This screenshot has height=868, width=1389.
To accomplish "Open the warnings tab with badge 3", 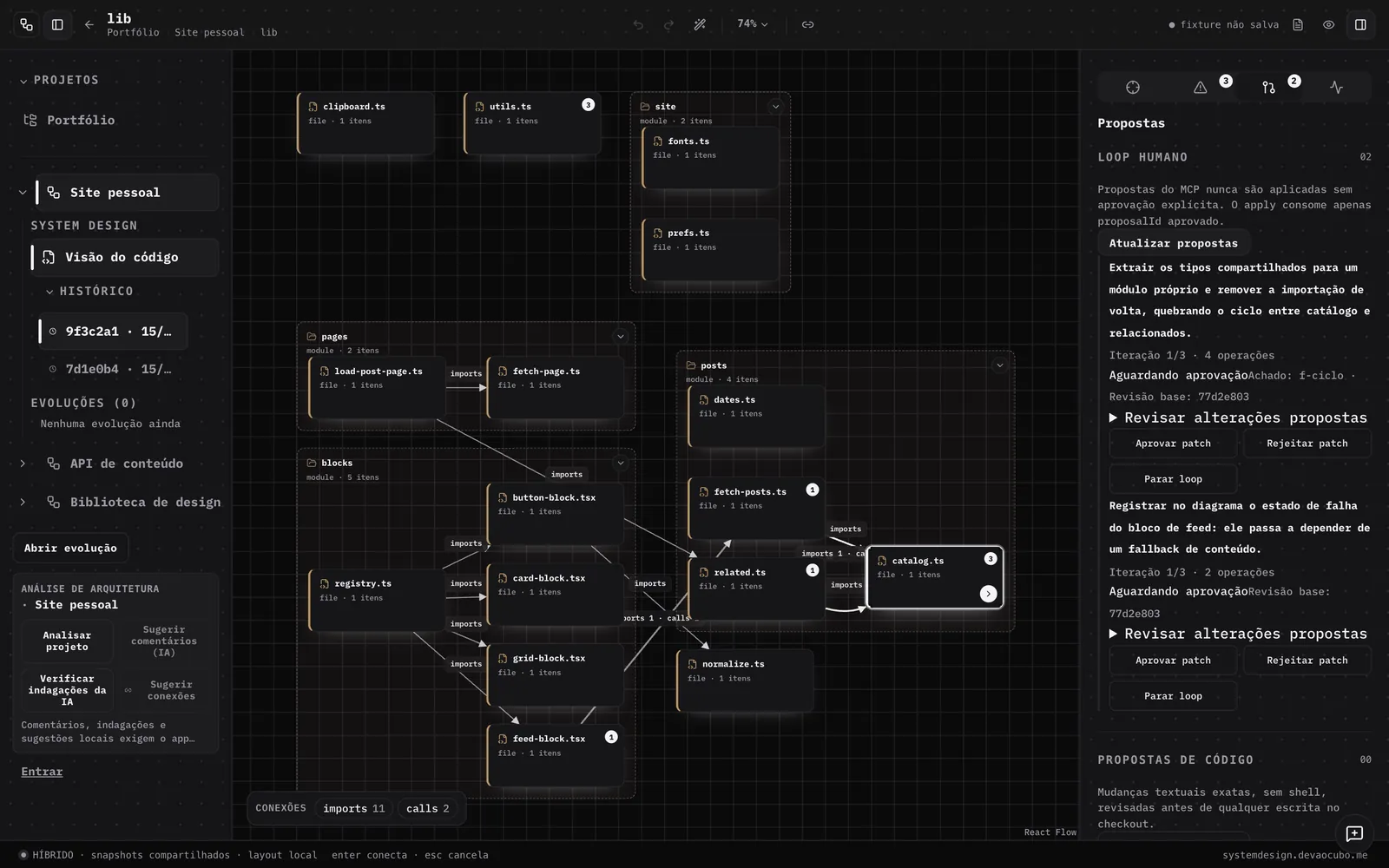I will click(x=1201, y=87).
